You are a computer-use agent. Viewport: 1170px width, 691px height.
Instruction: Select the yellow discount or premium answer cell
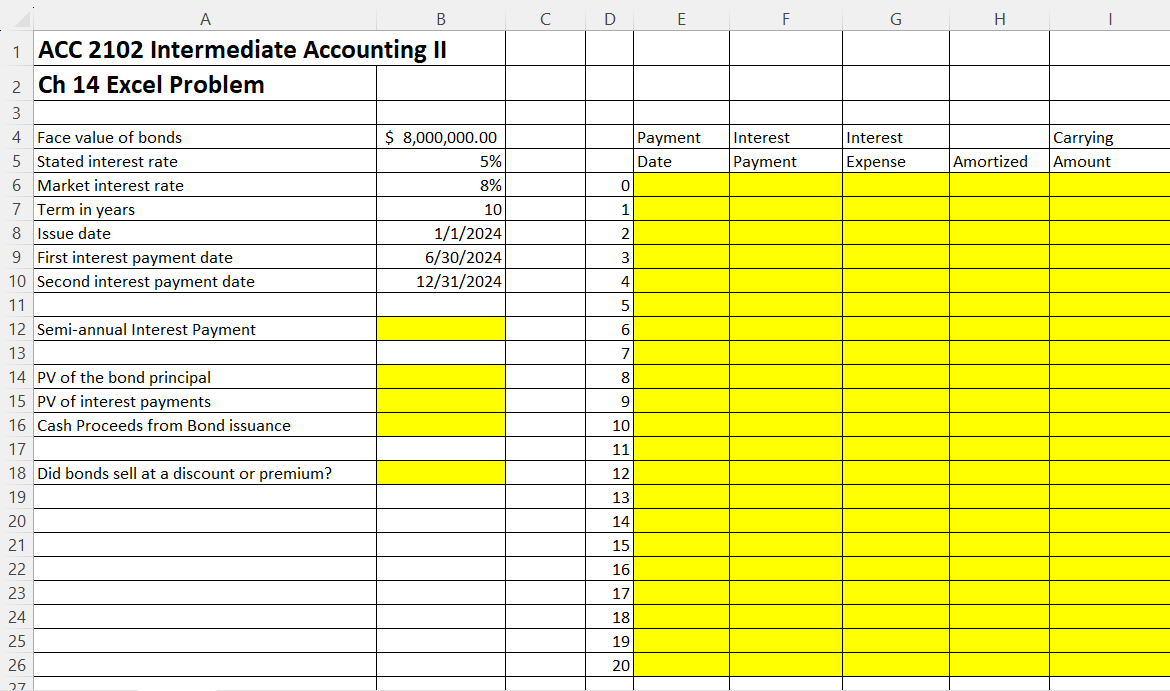tap(440, 473)
